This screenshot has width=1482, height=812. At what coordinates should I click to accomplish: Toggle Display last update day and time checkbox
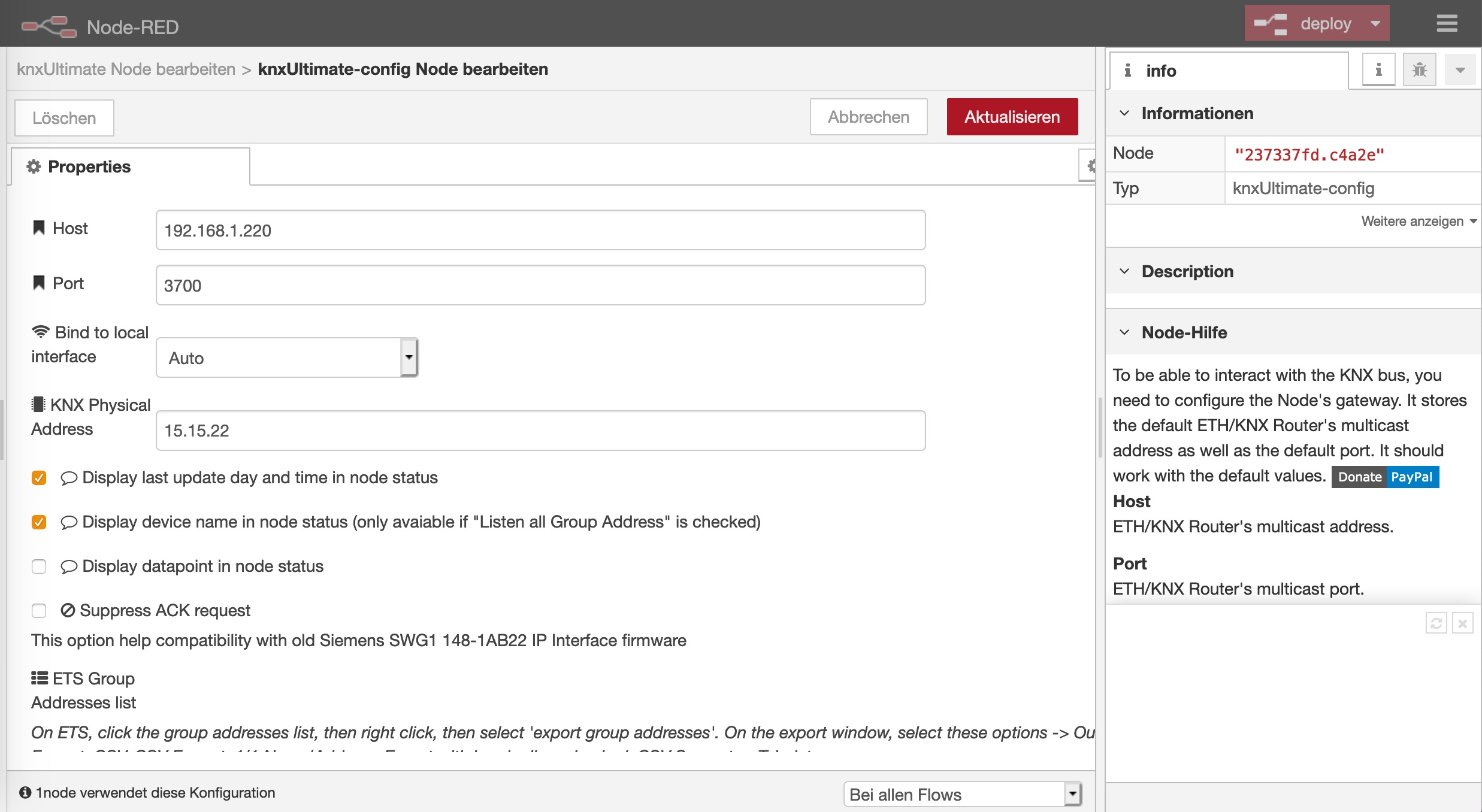tap(39, 478)
